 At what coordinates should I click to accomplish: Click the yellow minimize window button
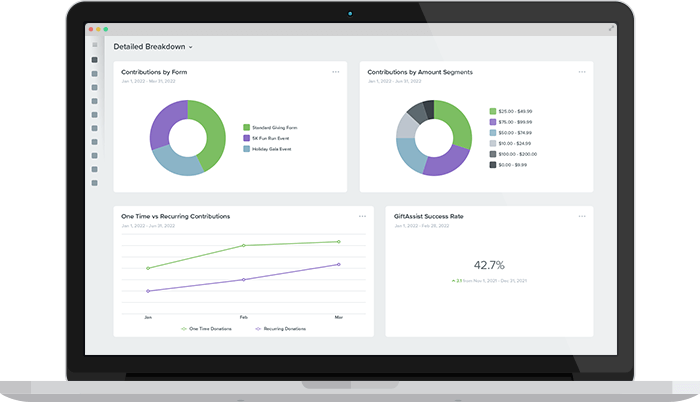98,29
